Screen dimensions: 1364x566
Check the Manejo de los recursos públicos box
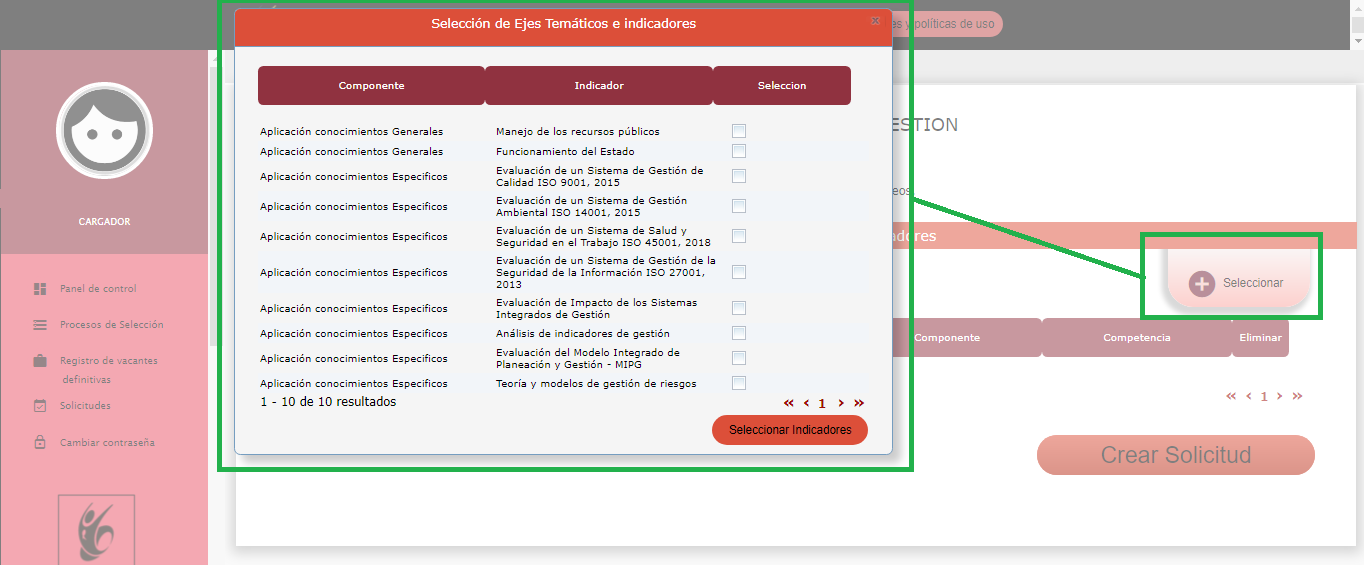739,131
